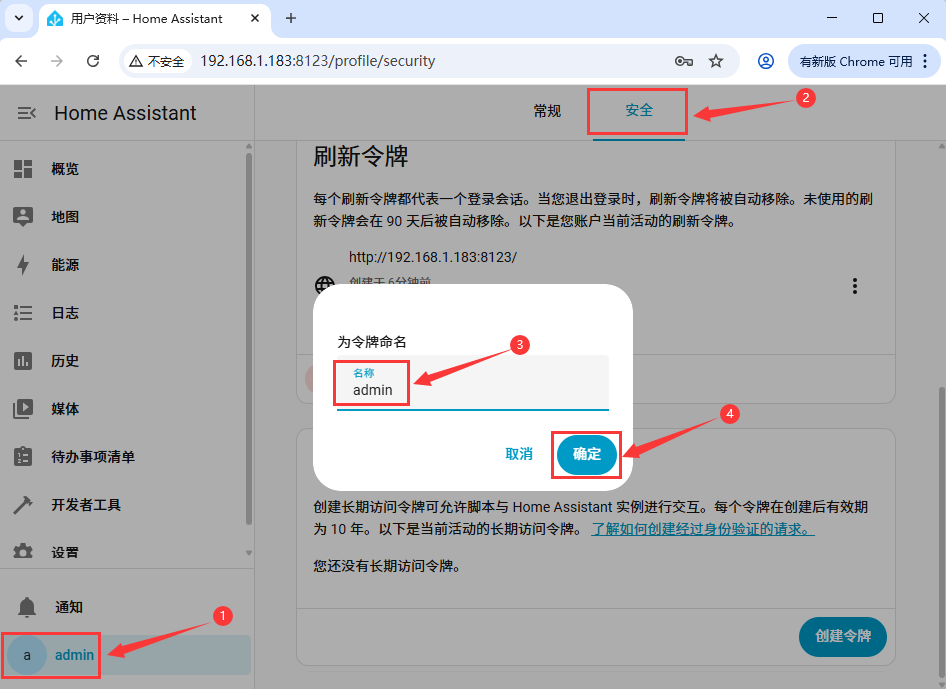
Task: Open the 概览 overview dashboard icon
Action: (x=23, y=169)
